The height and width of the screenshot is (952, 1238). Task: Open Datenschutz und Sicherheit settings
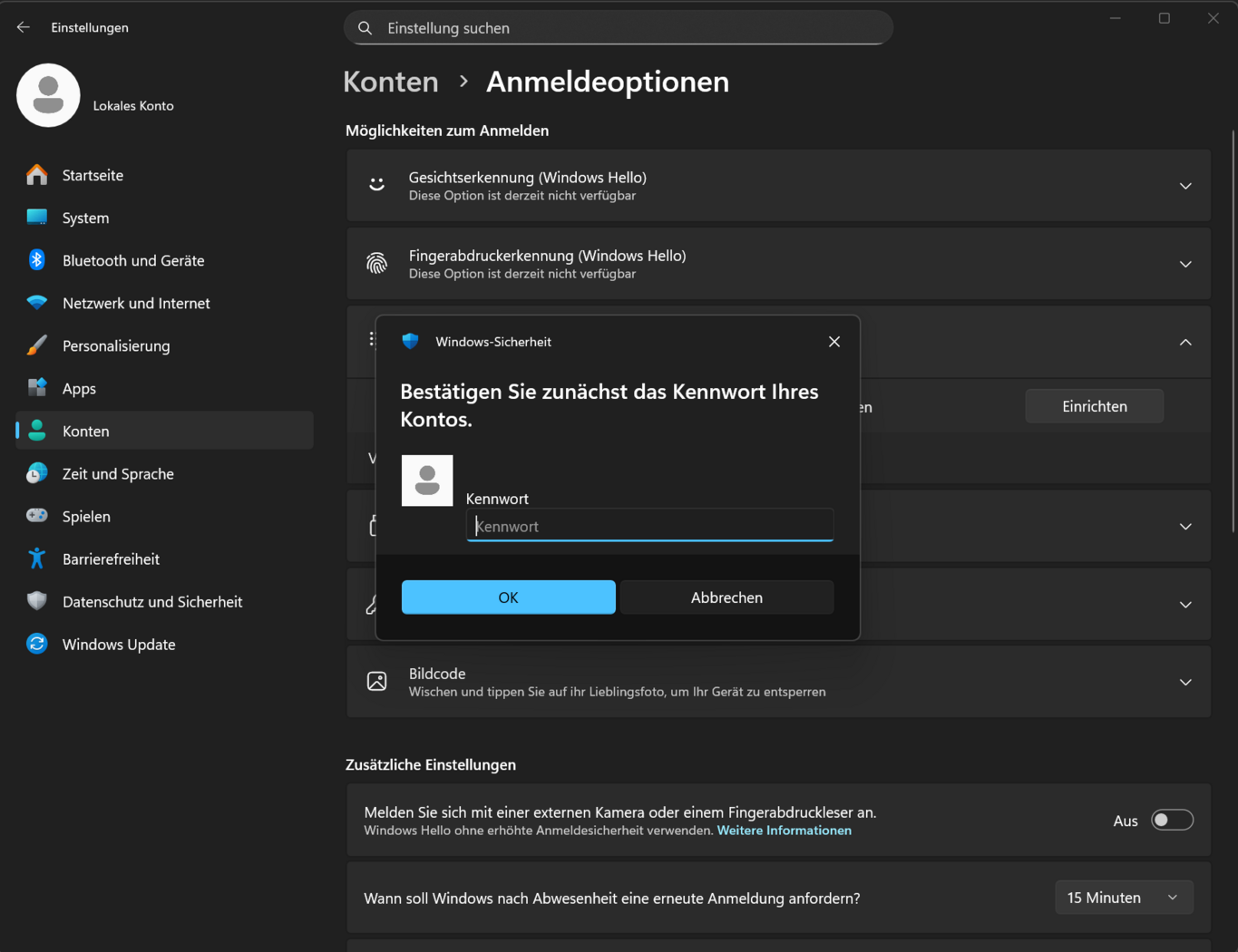(x=152, y=602)
